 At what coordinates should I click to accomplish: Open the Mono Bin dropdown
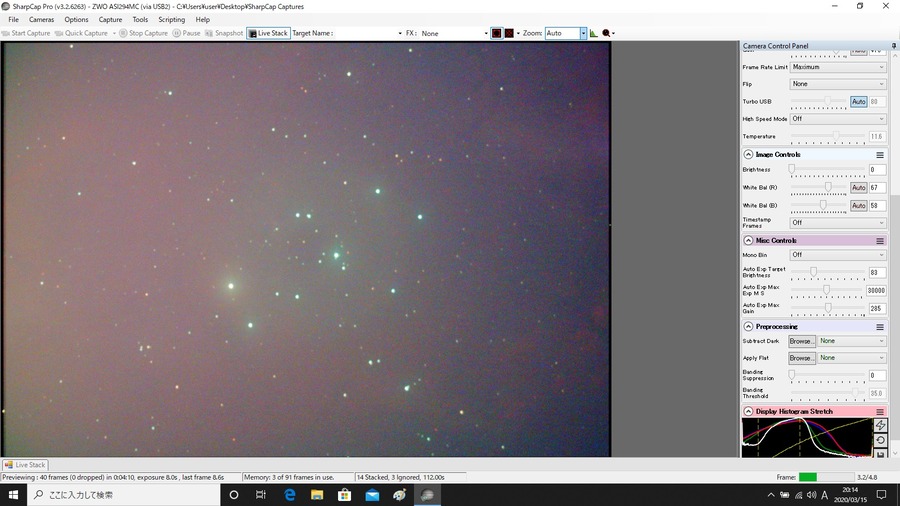coord(838,255)
